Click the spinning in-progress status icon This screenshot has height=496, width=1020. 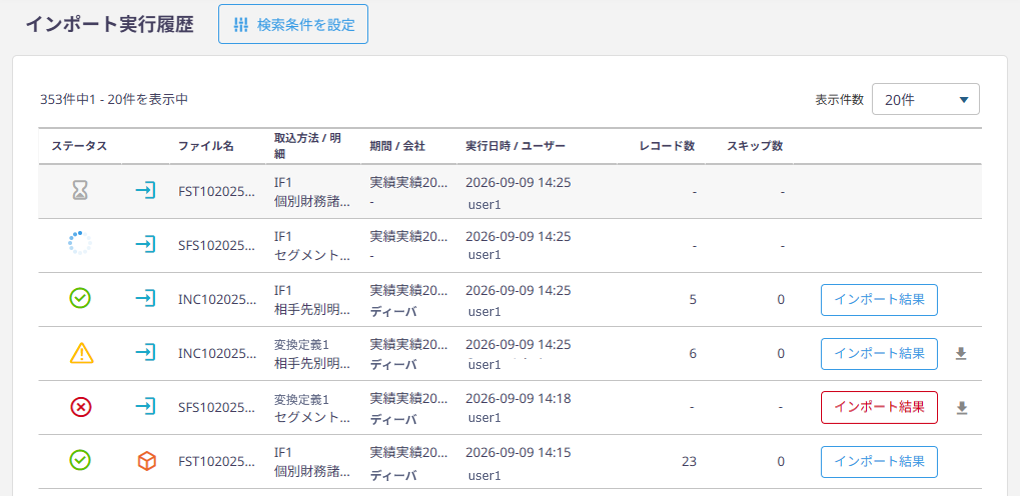pyautogui.click(x=80, y=244)
